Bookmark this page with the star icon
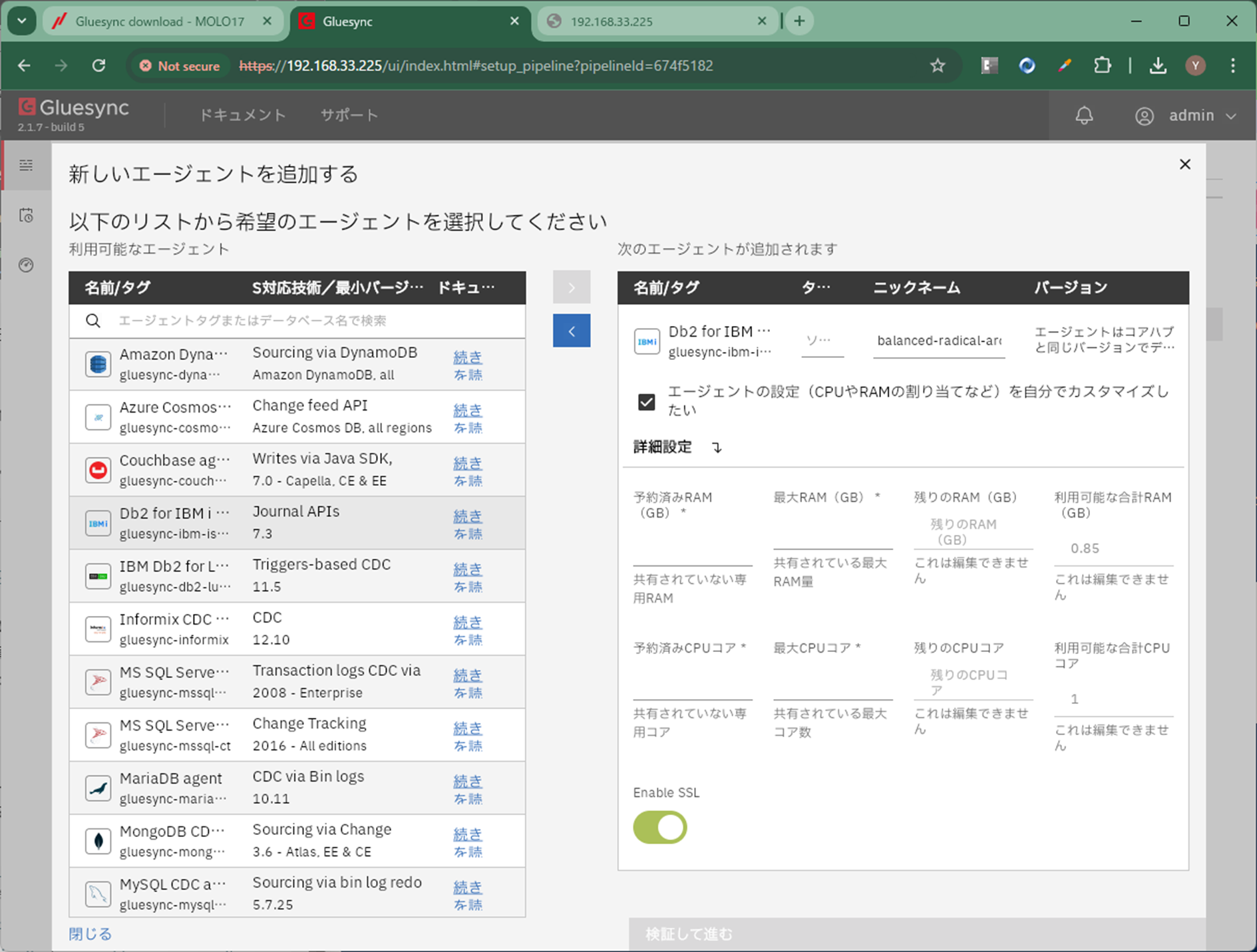1257x952 pixels. pyautogui.click(x=938, y=66)
